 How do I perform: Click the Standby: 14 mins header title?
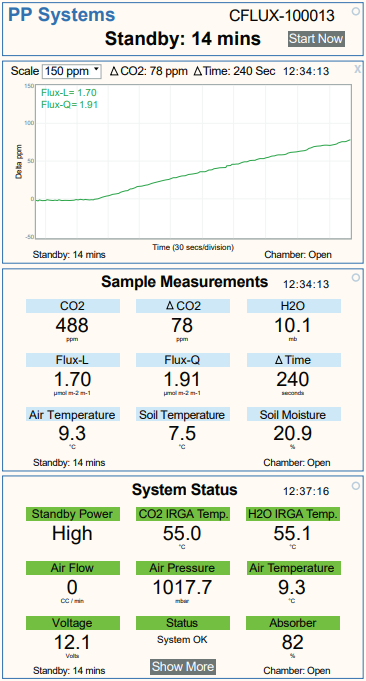click(183, 39)
